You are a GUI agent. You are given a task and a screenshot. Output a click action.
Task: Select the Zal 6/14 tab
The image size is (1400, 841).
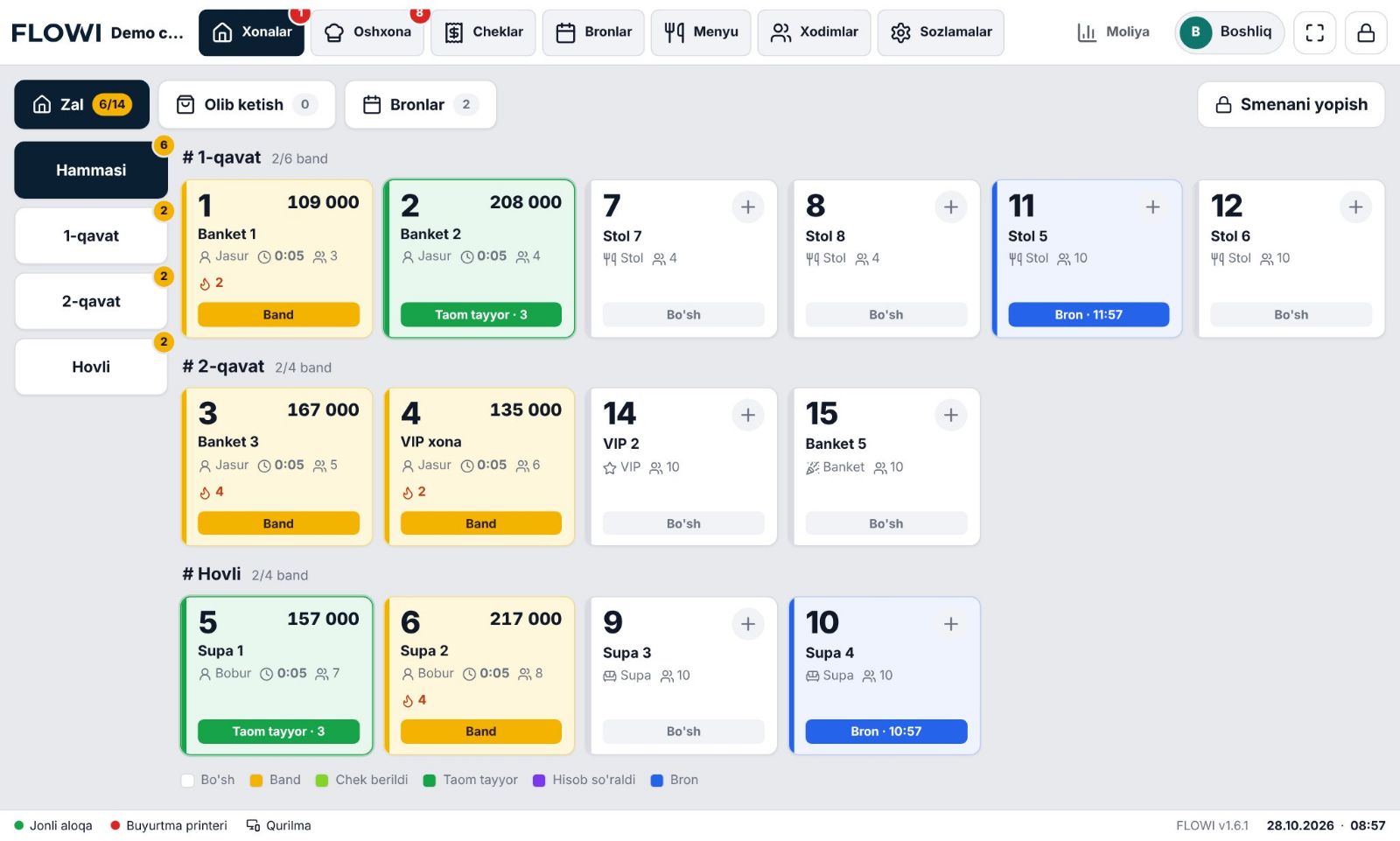(x=81, y=105)
